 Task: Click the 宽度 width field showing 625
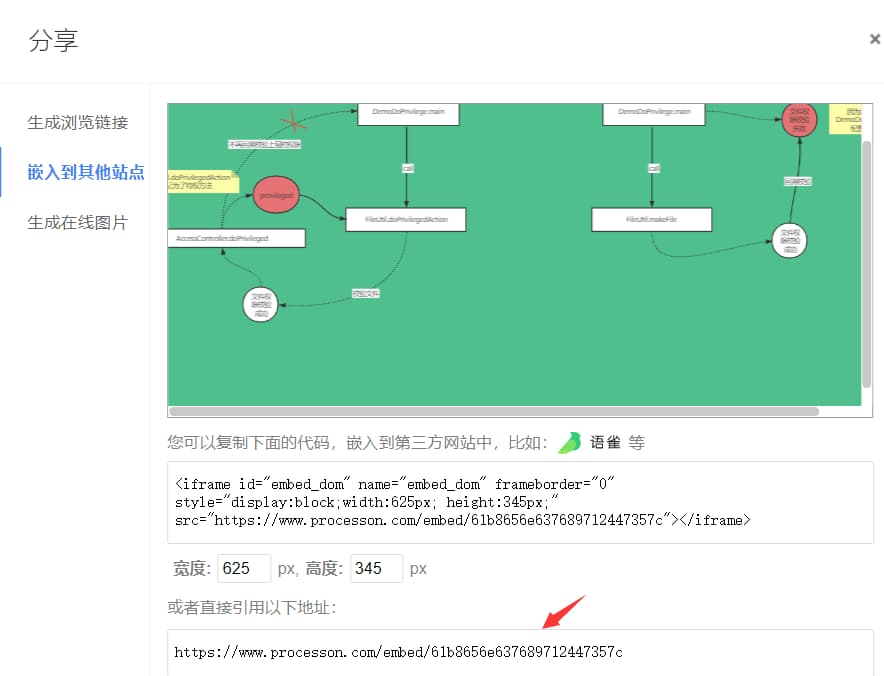click(244, 568)
